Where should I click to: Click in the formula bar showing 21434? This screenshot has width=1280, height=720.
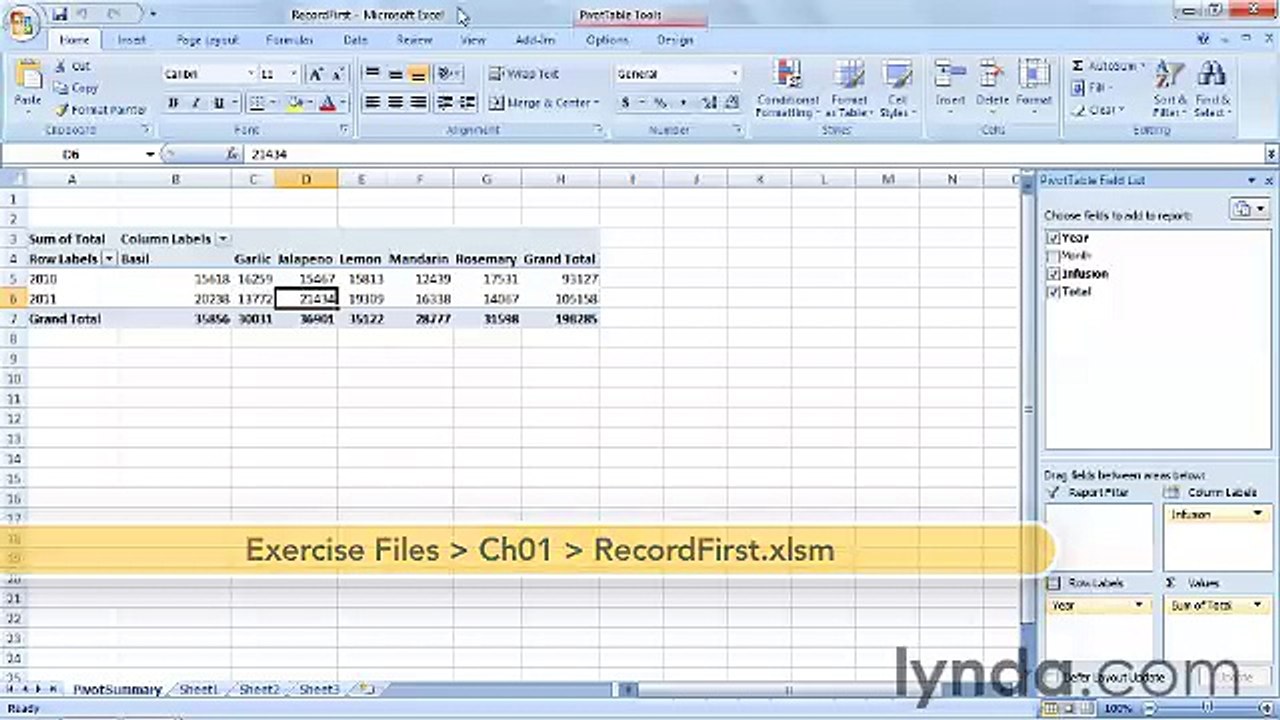tap(755, 155)
